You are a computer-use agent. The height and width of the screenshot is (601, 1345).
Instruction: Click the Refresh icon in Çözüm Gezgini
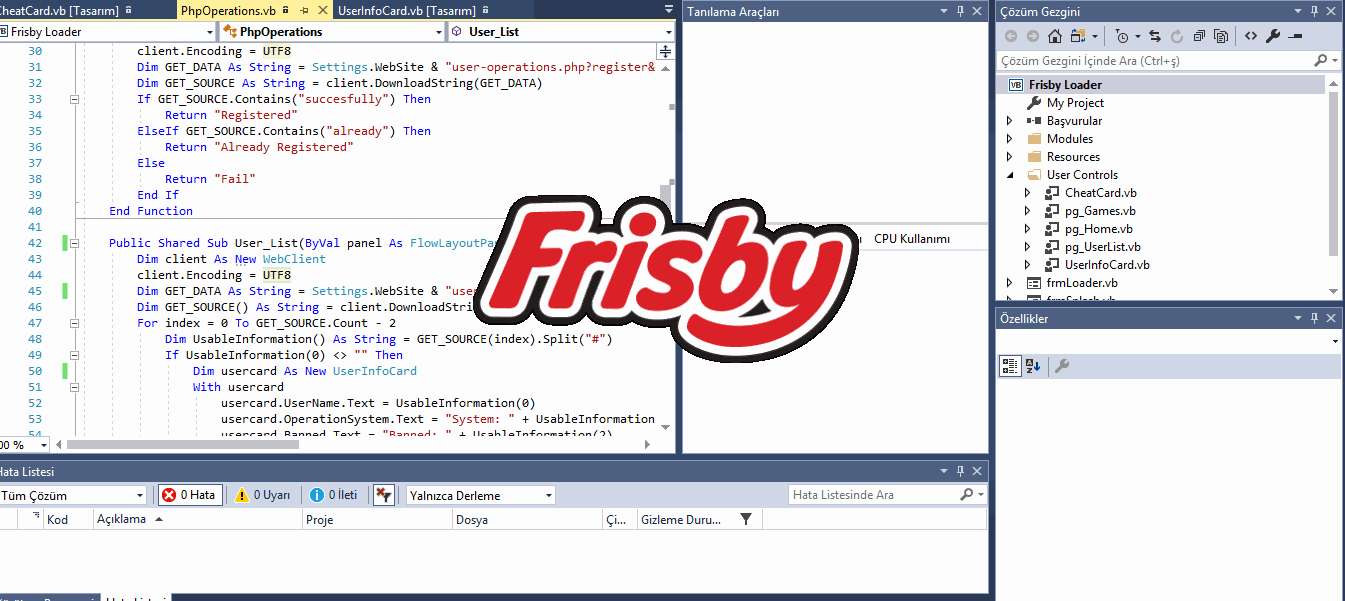point(1177,36)
